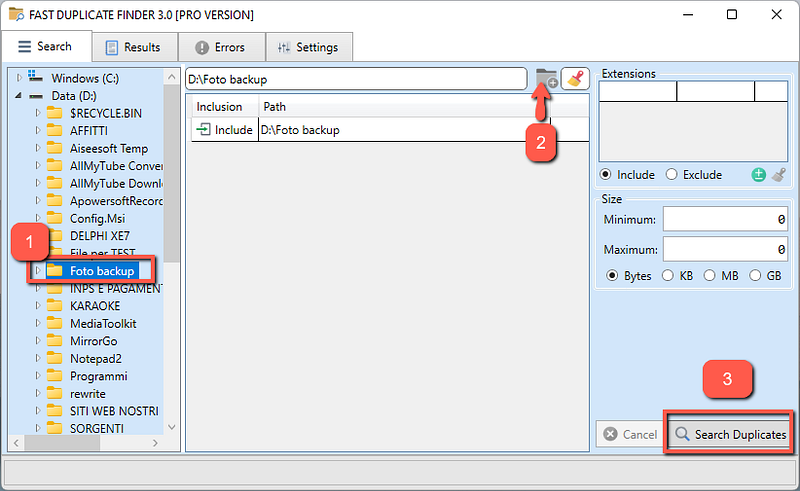Switch to the Search tab
Screen dimensions: 800x491
pyautogui.click(x=46, y=46)
